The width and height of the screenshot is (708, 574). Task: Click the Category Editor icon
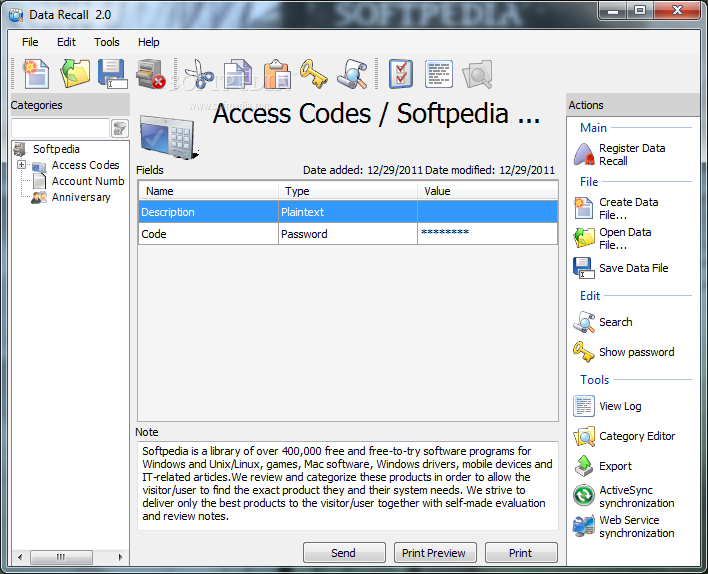click(584, 436)
